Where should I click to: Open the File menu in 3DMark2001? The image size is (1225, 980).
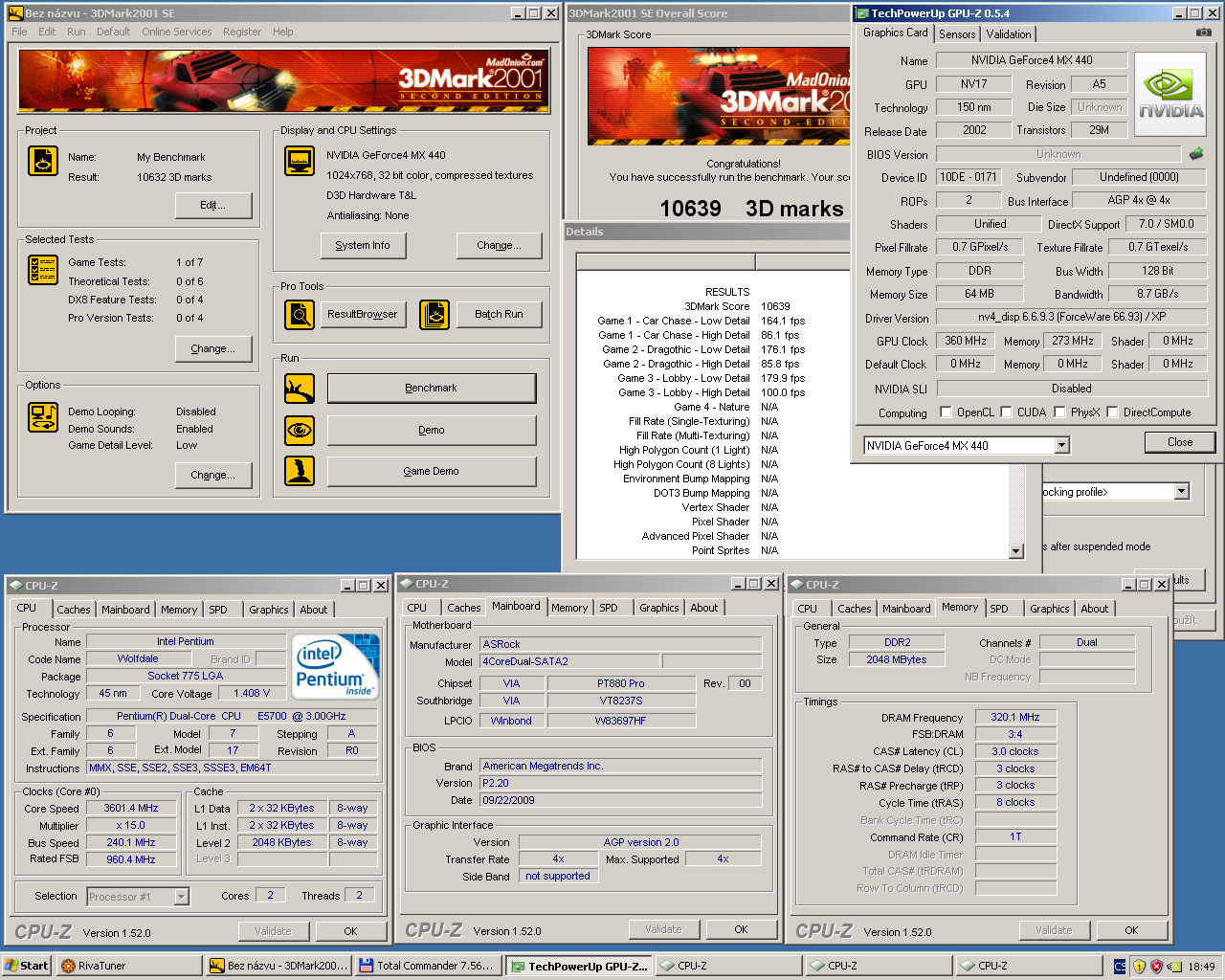(x=19, y=32)
